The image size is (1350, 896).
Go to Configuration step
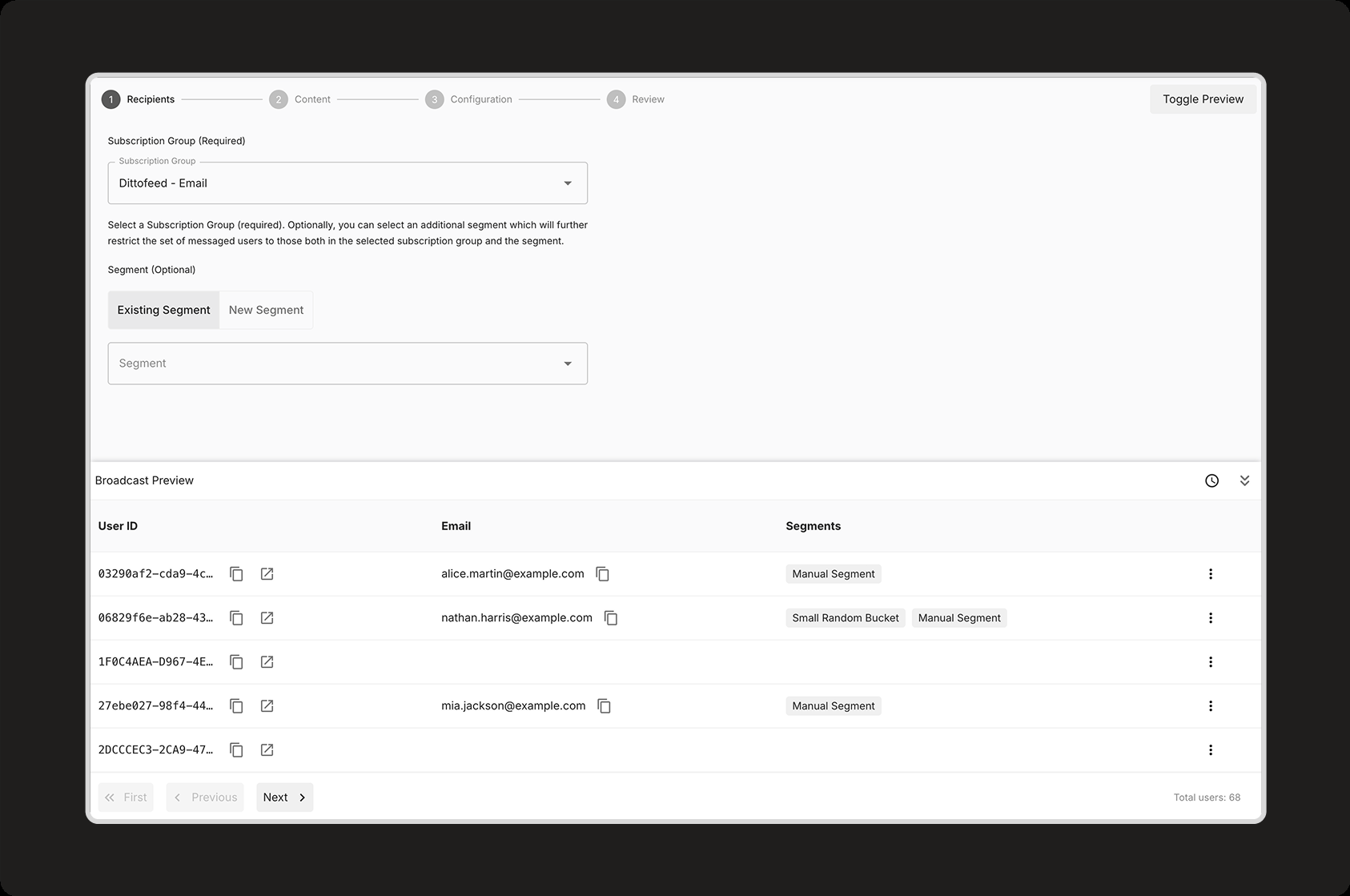469,99
